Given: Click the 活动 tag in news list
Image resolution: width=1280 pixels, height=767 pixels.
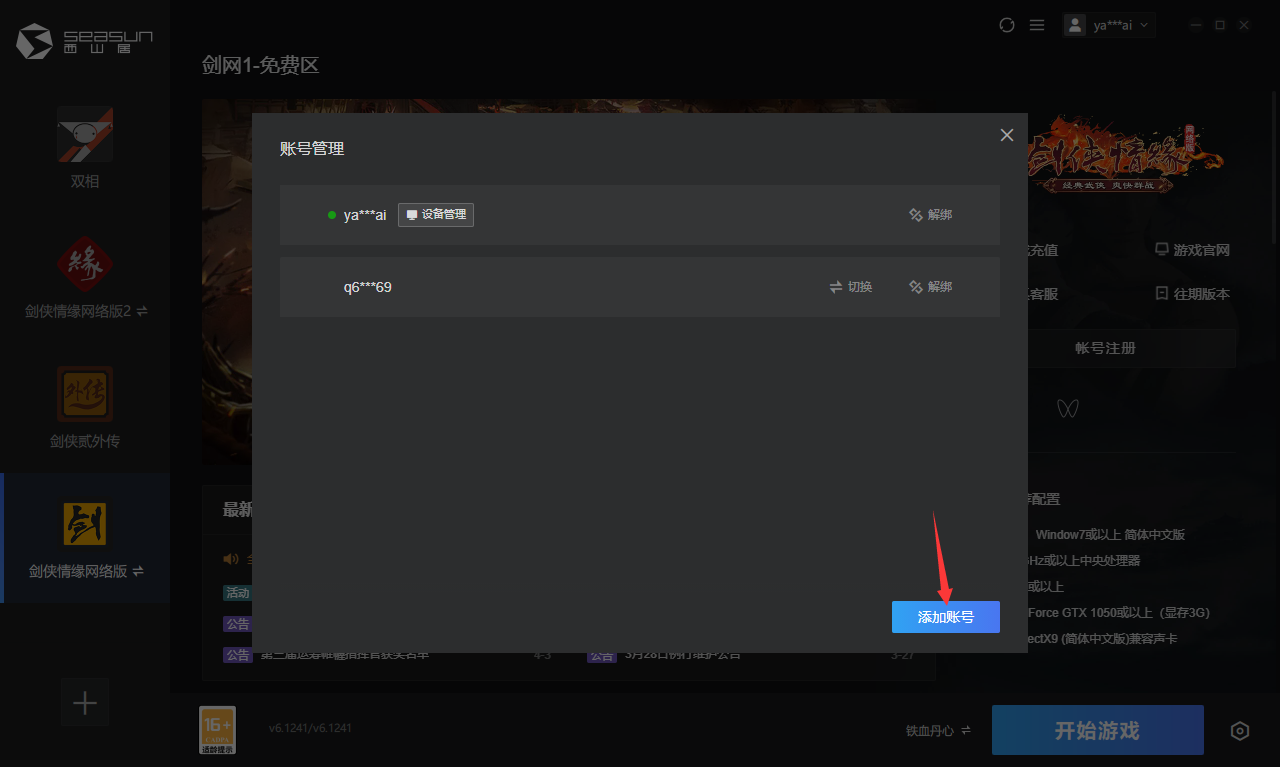Looking at the screenshot, I should click(237, 593).
